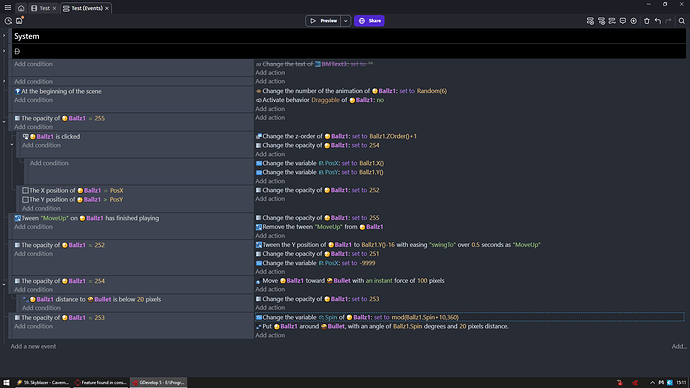
Task: Click the 'Add...' link at bottom right
Action: click(679, 347)
